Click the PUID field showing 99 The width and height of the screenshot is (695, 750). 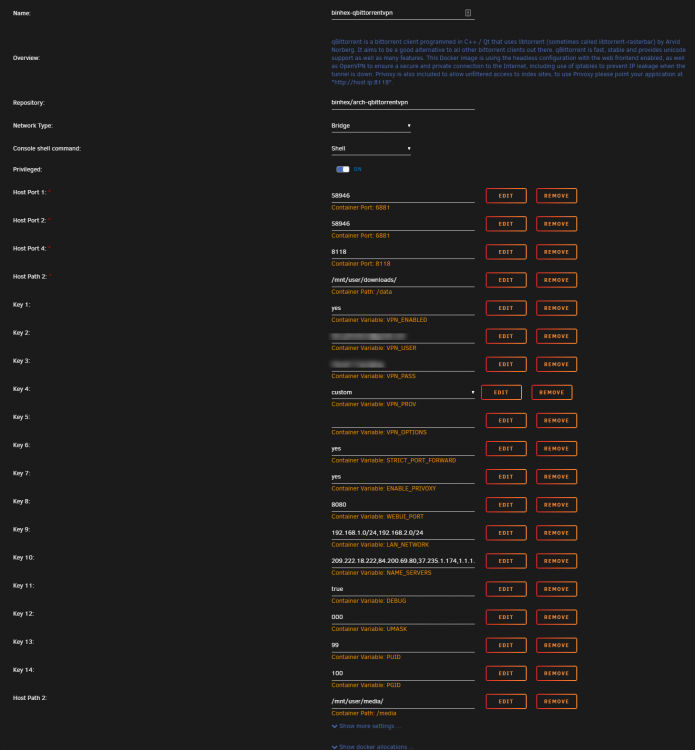coord(403,645)
